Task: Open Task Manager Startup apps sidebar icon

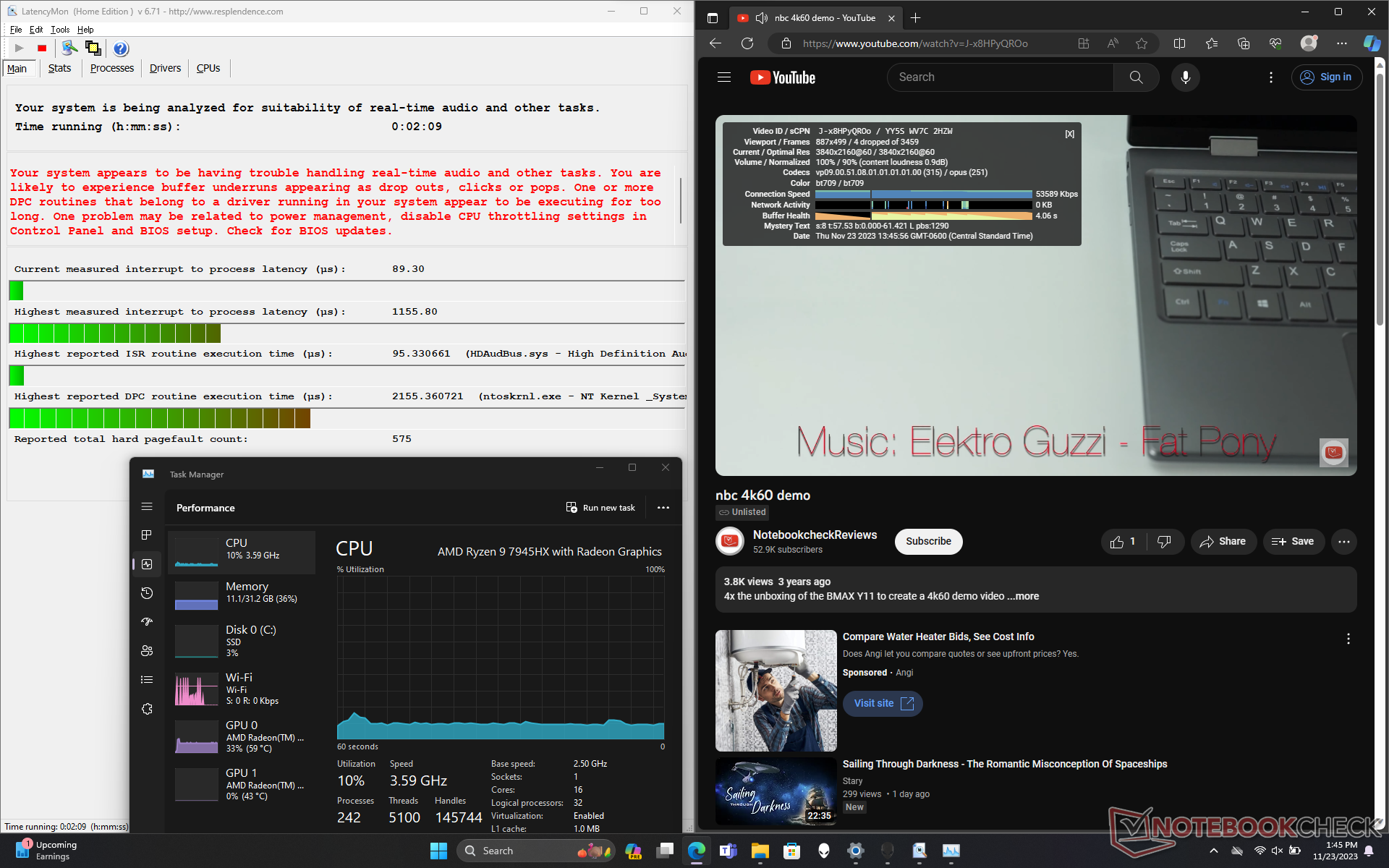Action: (x=147, y=621)
